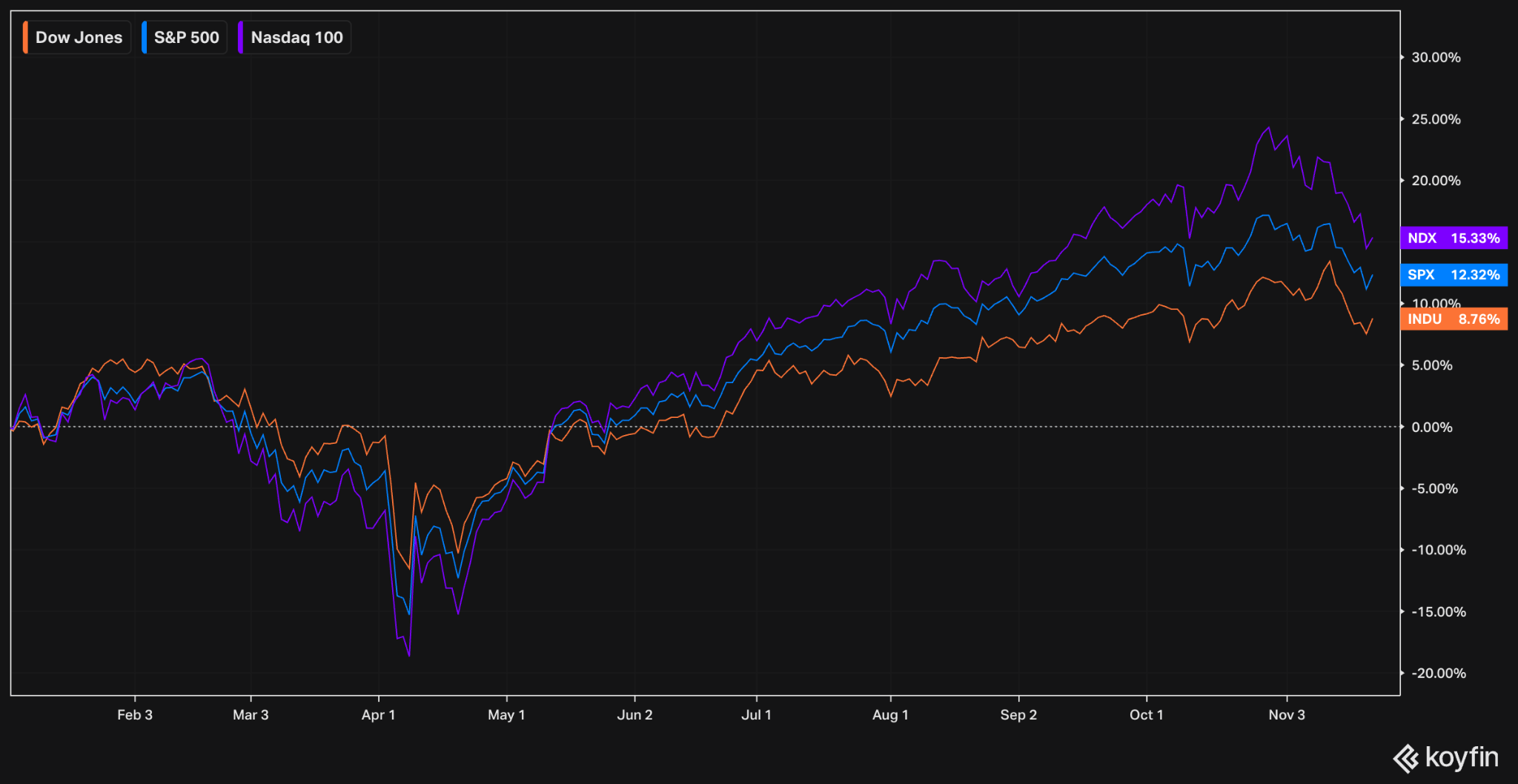Click the Mar 3 date label
This screenshot has width=1518, height=784.
tap(251, 715)
